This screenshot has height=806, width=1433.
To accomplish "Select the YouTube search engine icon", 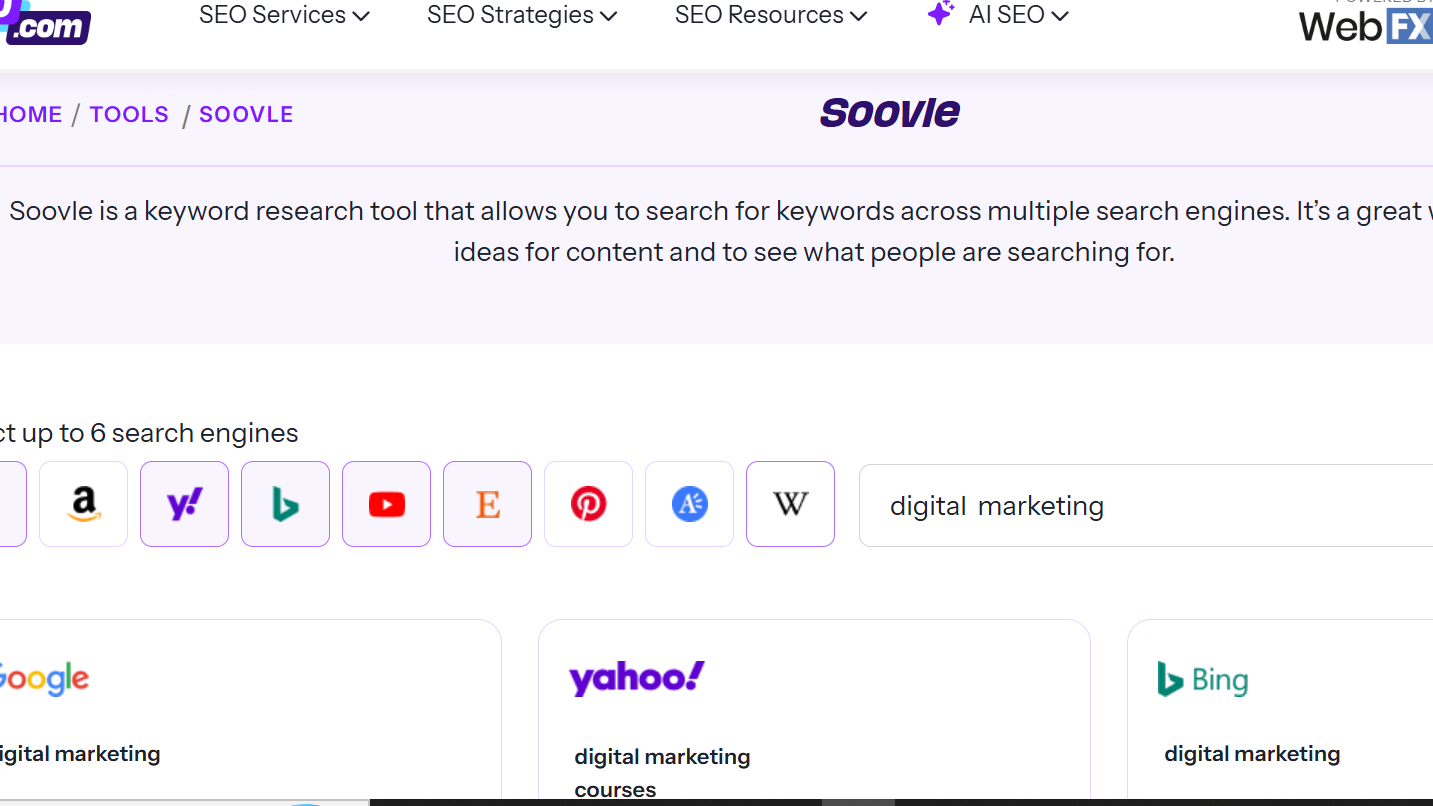I will pyautogui.click(x=386, y=504).
